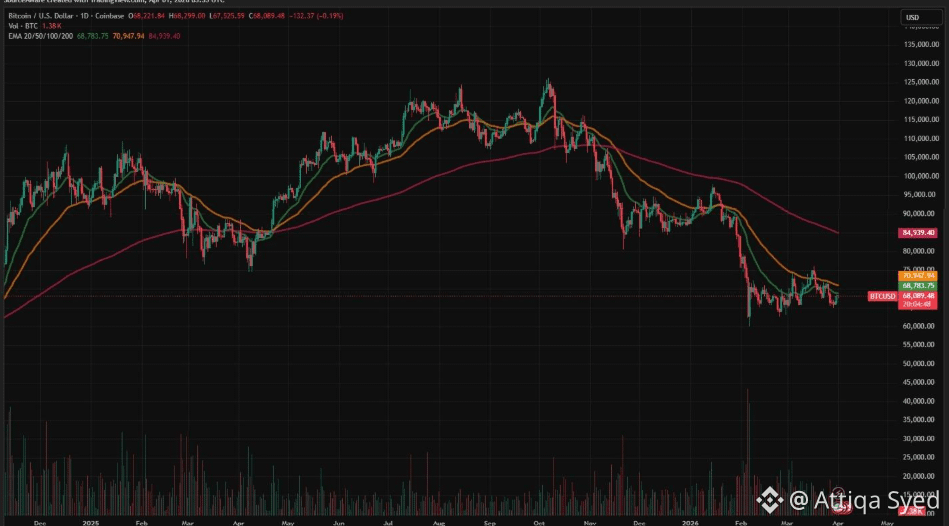Click the red EMA value 84,939.40 in legend
The image size is (949, 526).
click(x=164, y=36)
